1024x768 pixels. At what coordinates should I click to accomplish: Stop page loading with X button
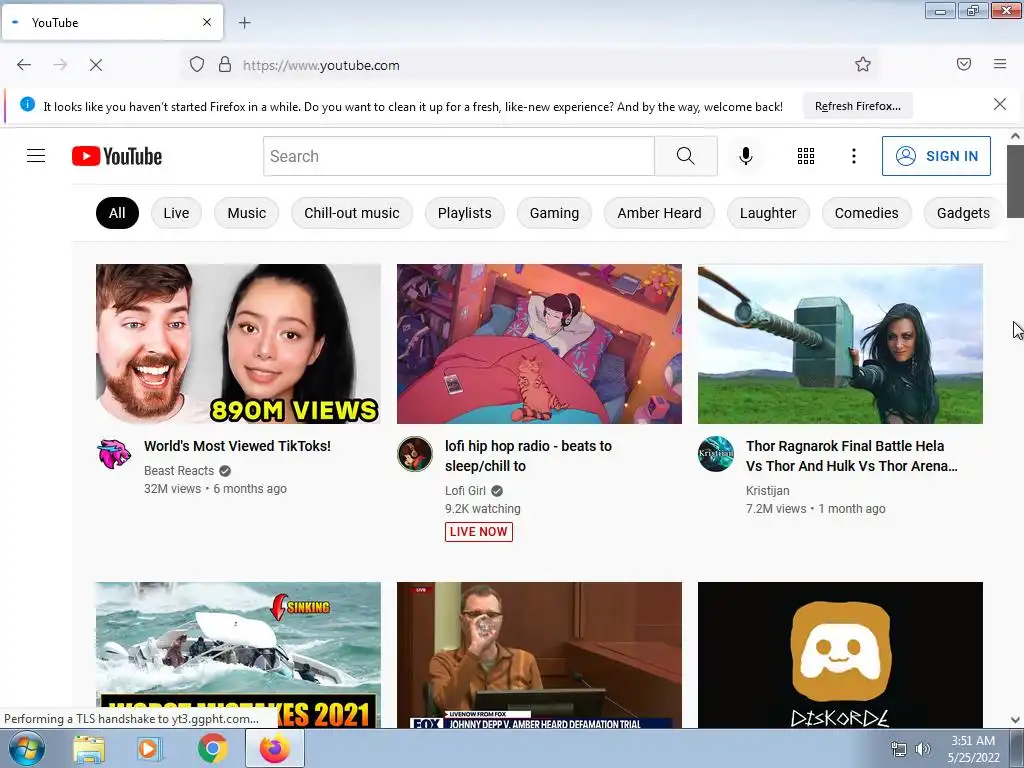click(x=96, y=65)
